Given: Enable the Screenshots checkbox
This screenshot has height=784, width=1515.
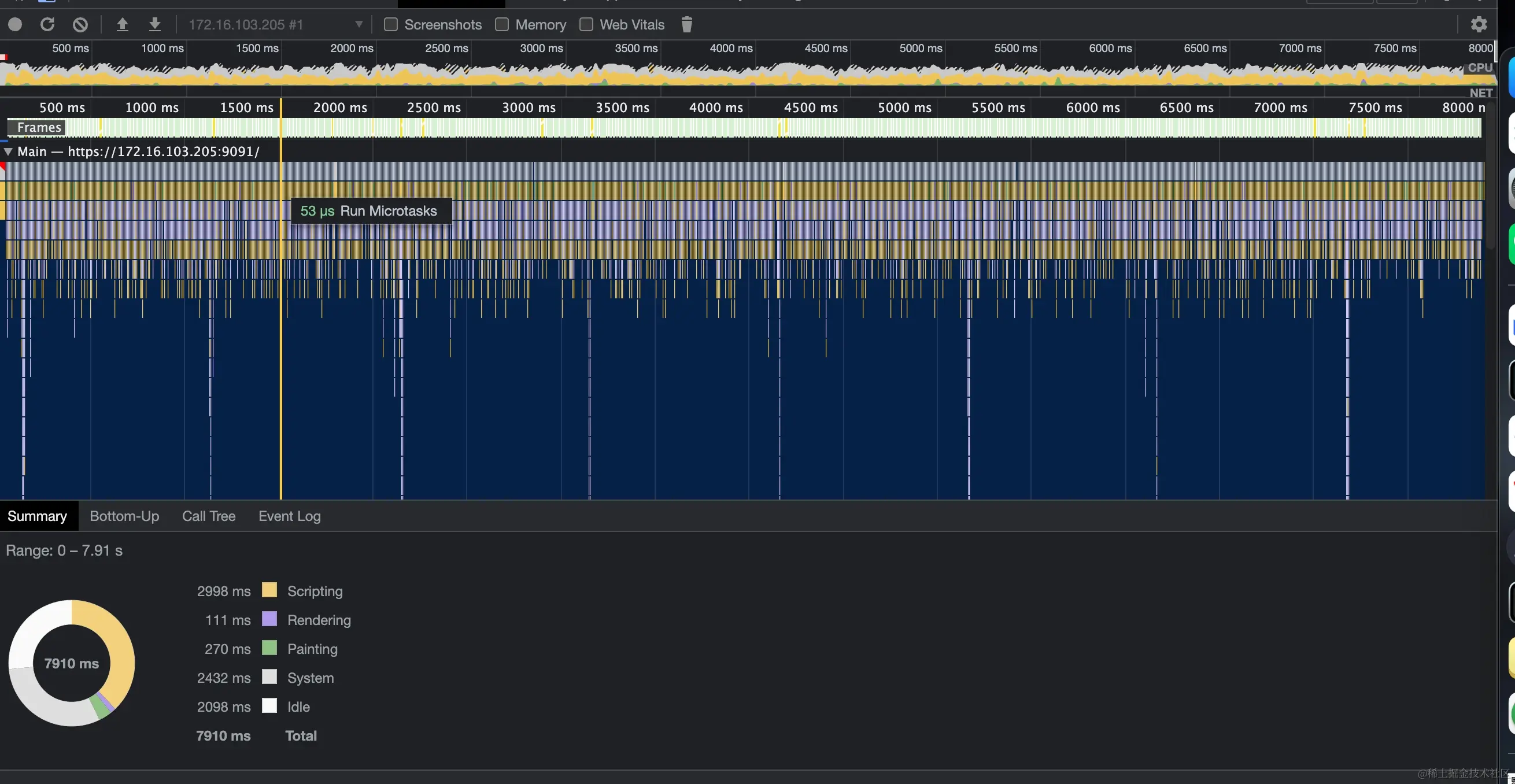Looking at the screenshot, I should tap(390, 24).
